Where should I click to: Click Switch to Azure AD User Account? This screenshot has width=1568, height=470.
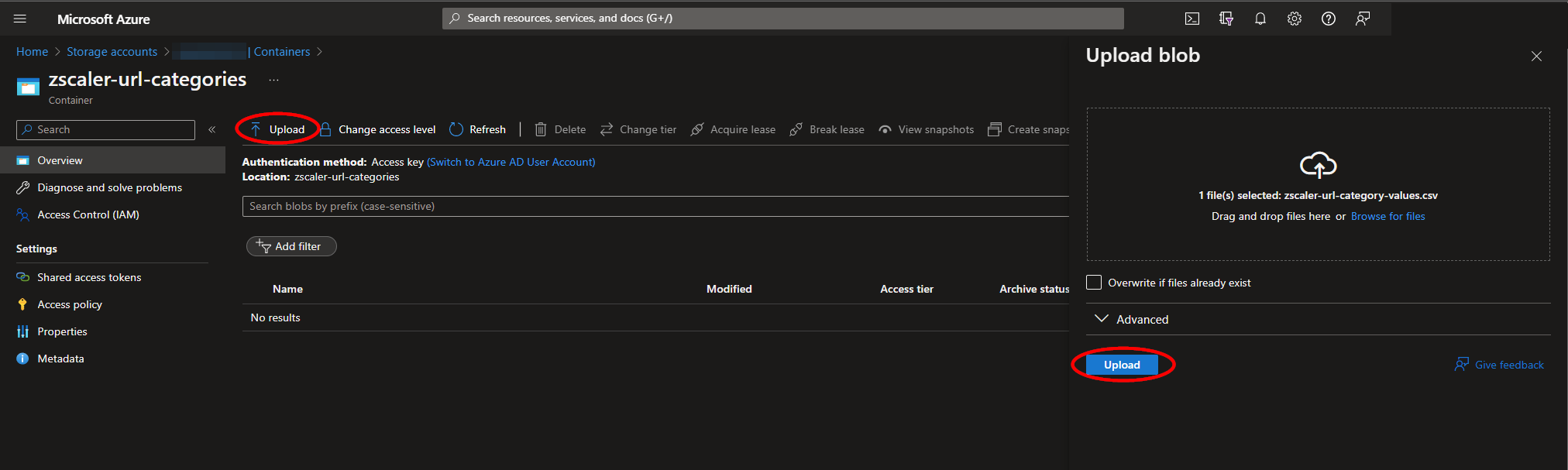click(x=511, y=162)
